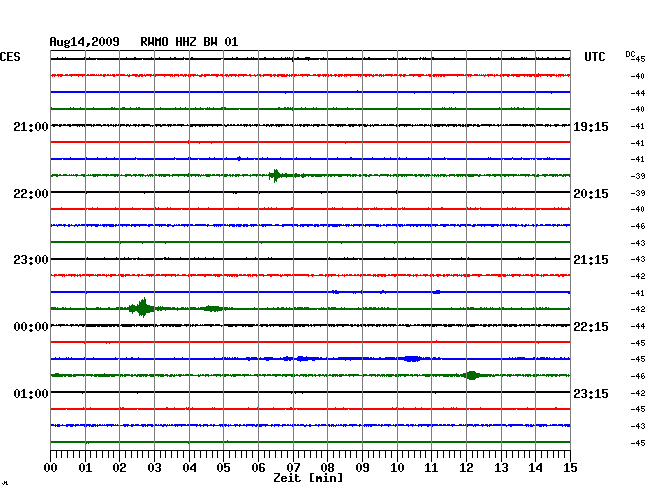The height and width of the screenshot is (494, 650).
Task: Click minute 10 on the time axis
Action: 397,468
